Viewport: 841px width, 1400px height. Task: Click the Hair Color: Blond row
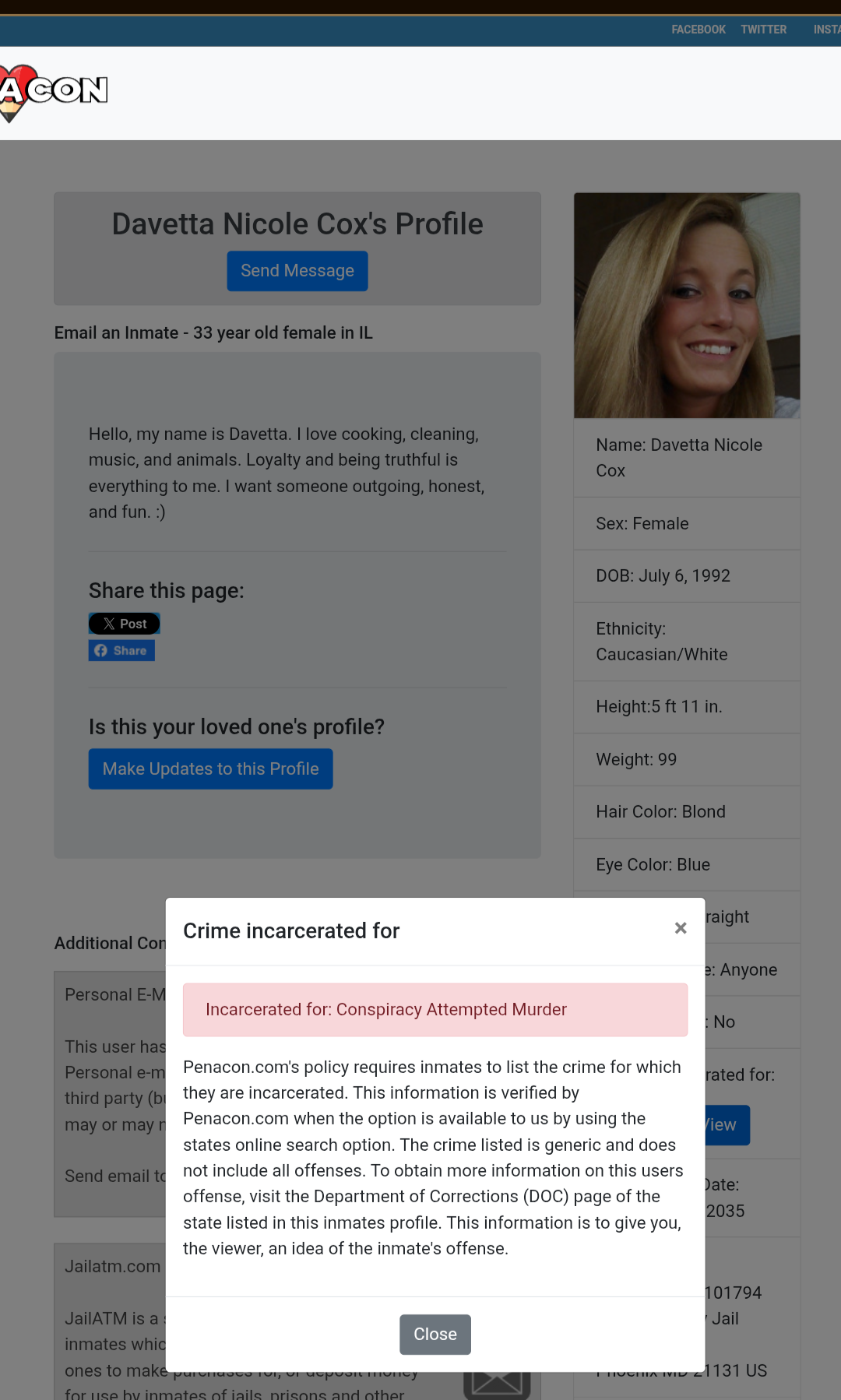tap(687, 812)
